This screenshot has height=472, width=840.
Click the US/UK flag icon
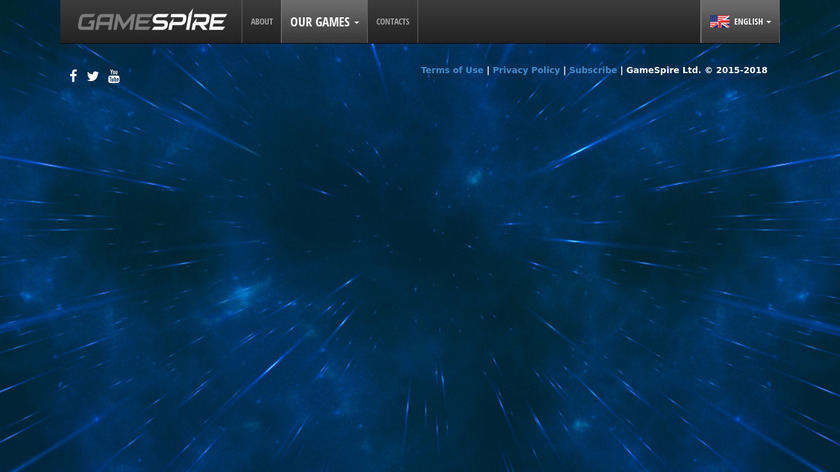click(719, 21)
